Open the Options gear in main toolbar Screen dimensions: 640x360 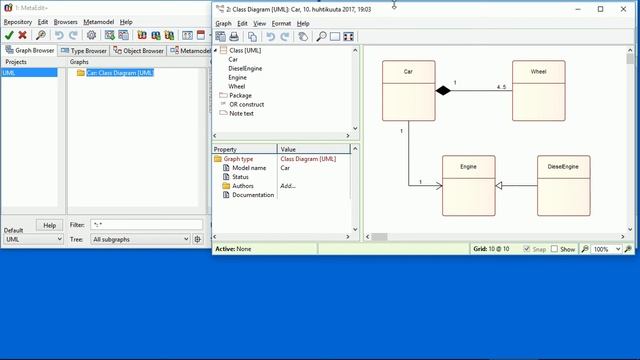pos(91,36)
